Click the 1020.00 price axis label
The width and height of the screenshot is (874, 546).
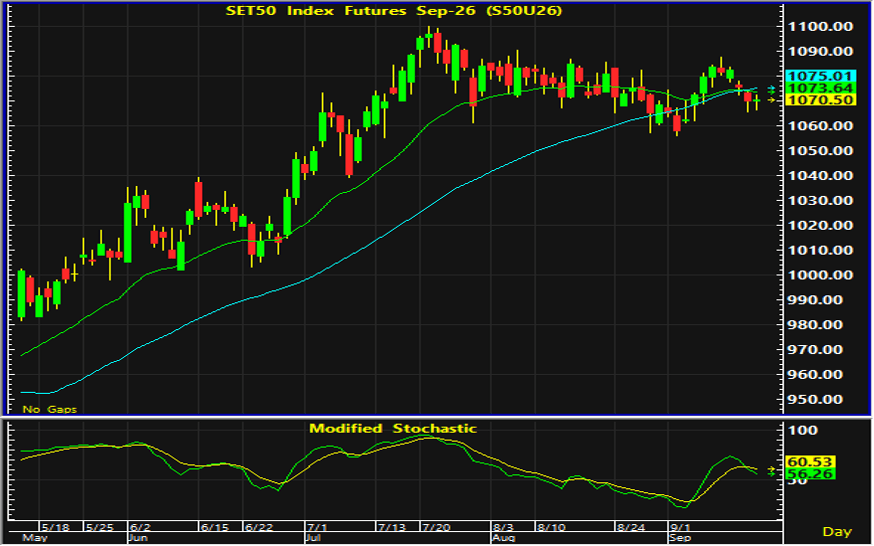click(820, 226)
